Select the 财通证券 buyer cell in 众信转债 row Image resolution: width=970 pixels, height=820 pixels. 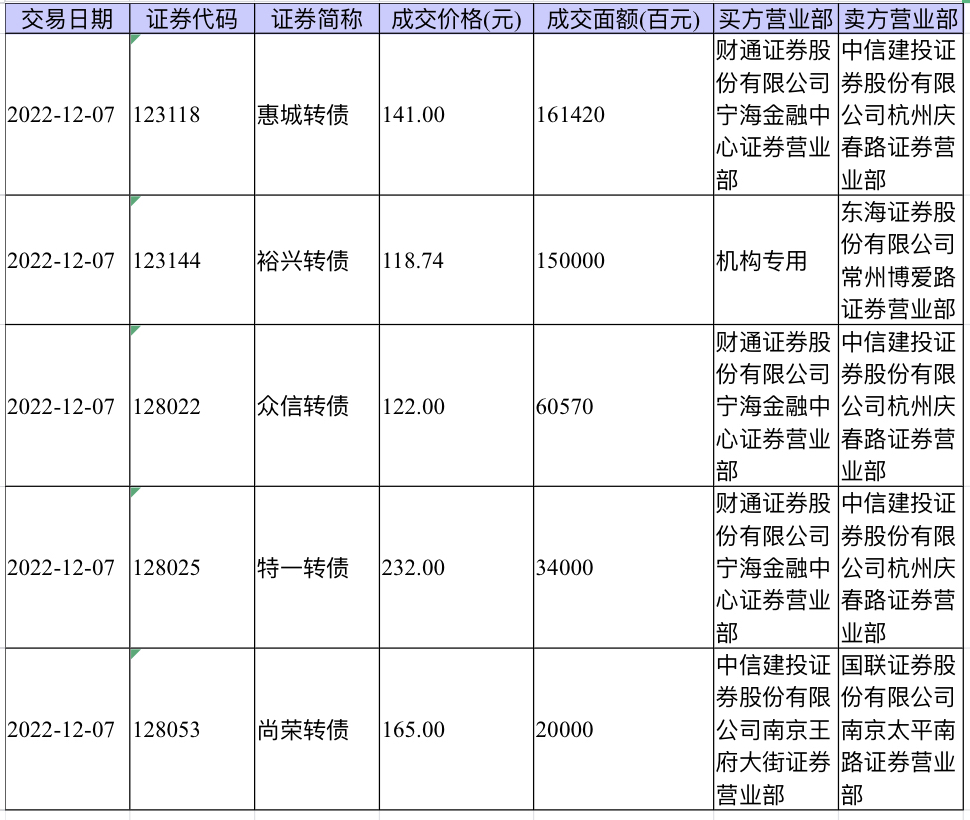776,406
